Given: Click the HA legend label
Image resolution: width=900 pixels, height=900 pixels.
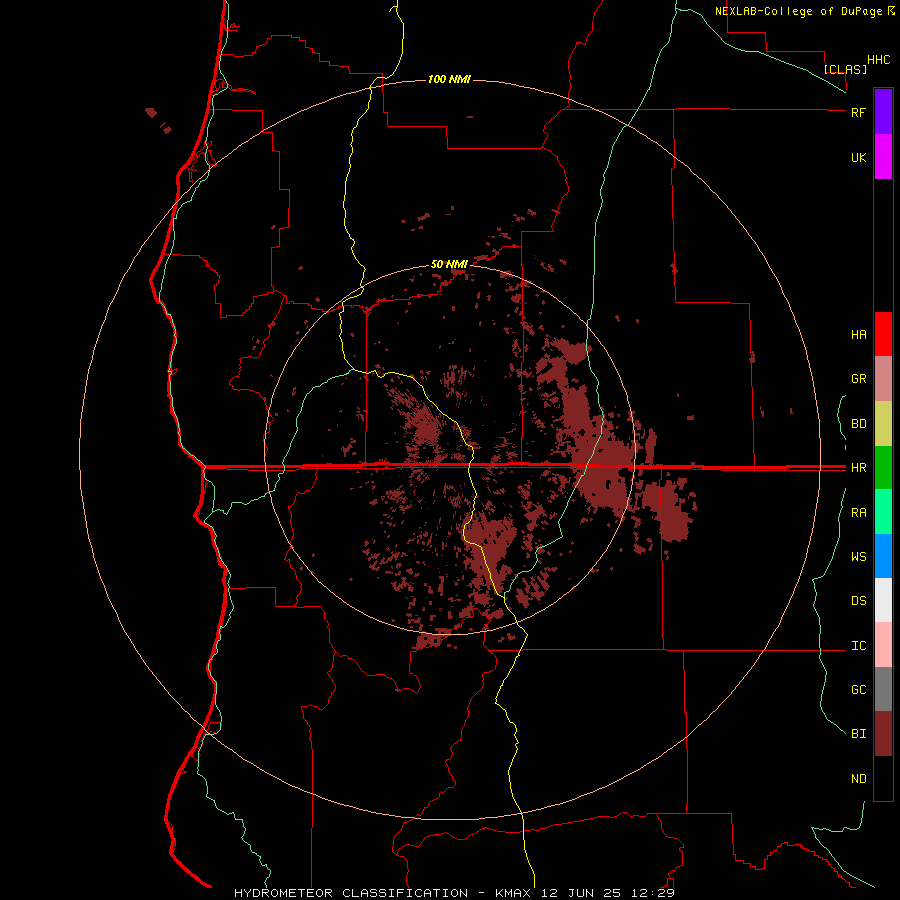Looking at the screenshot, I should (858, 335).
